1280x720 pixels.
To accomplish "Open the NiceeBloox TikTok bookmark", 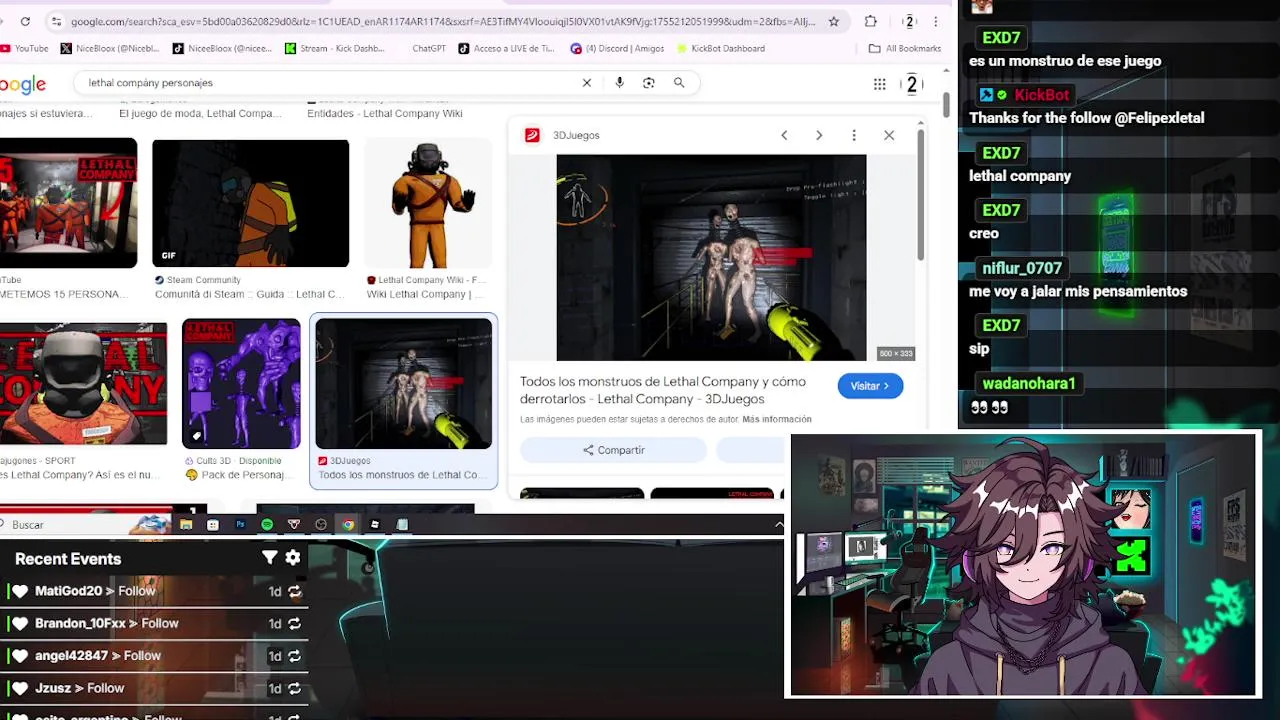I will click(x=222, y=48).
